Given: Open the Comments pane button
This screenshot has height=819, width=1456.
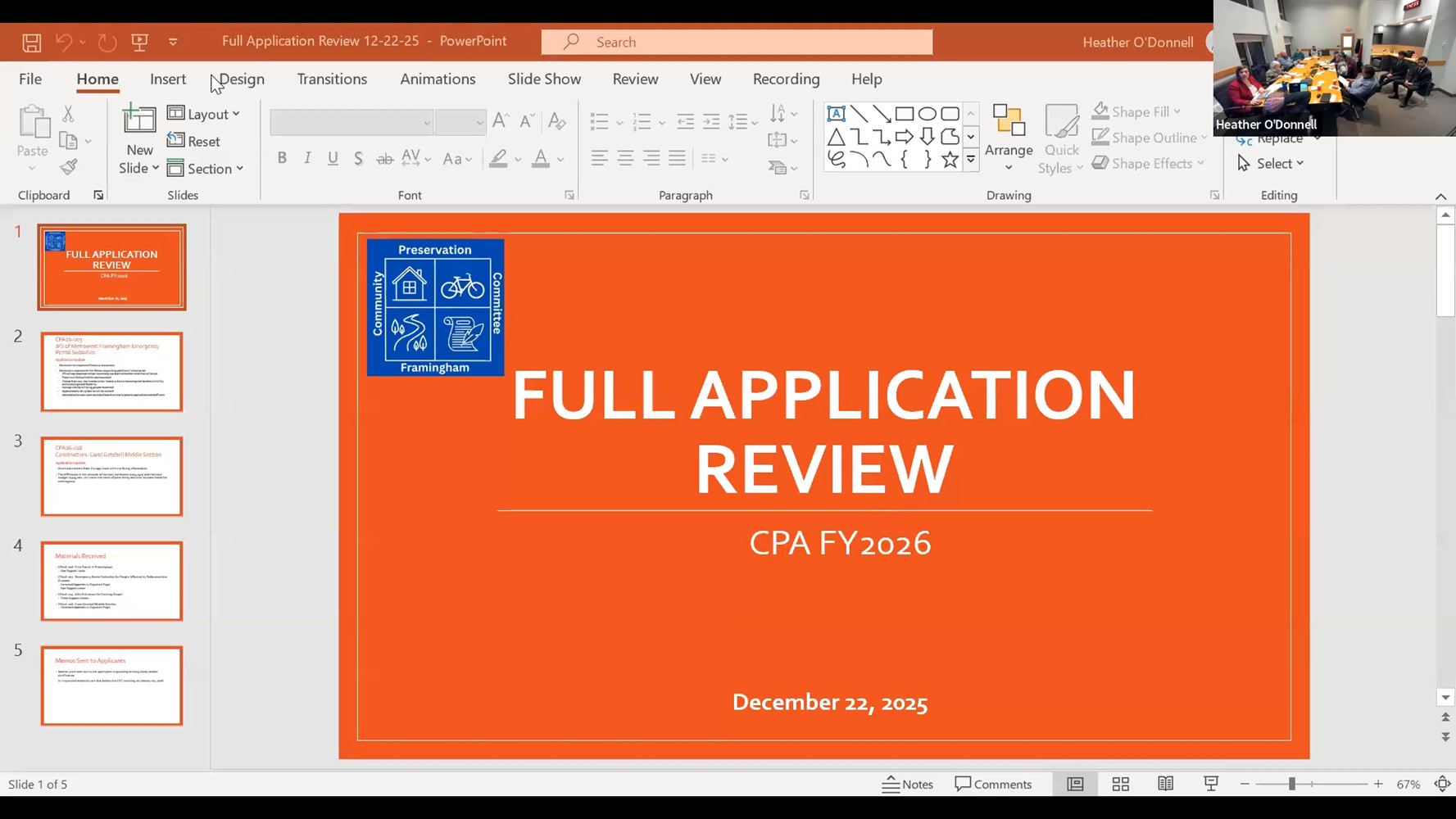Looking at the screenshot, I should (993, 784).
